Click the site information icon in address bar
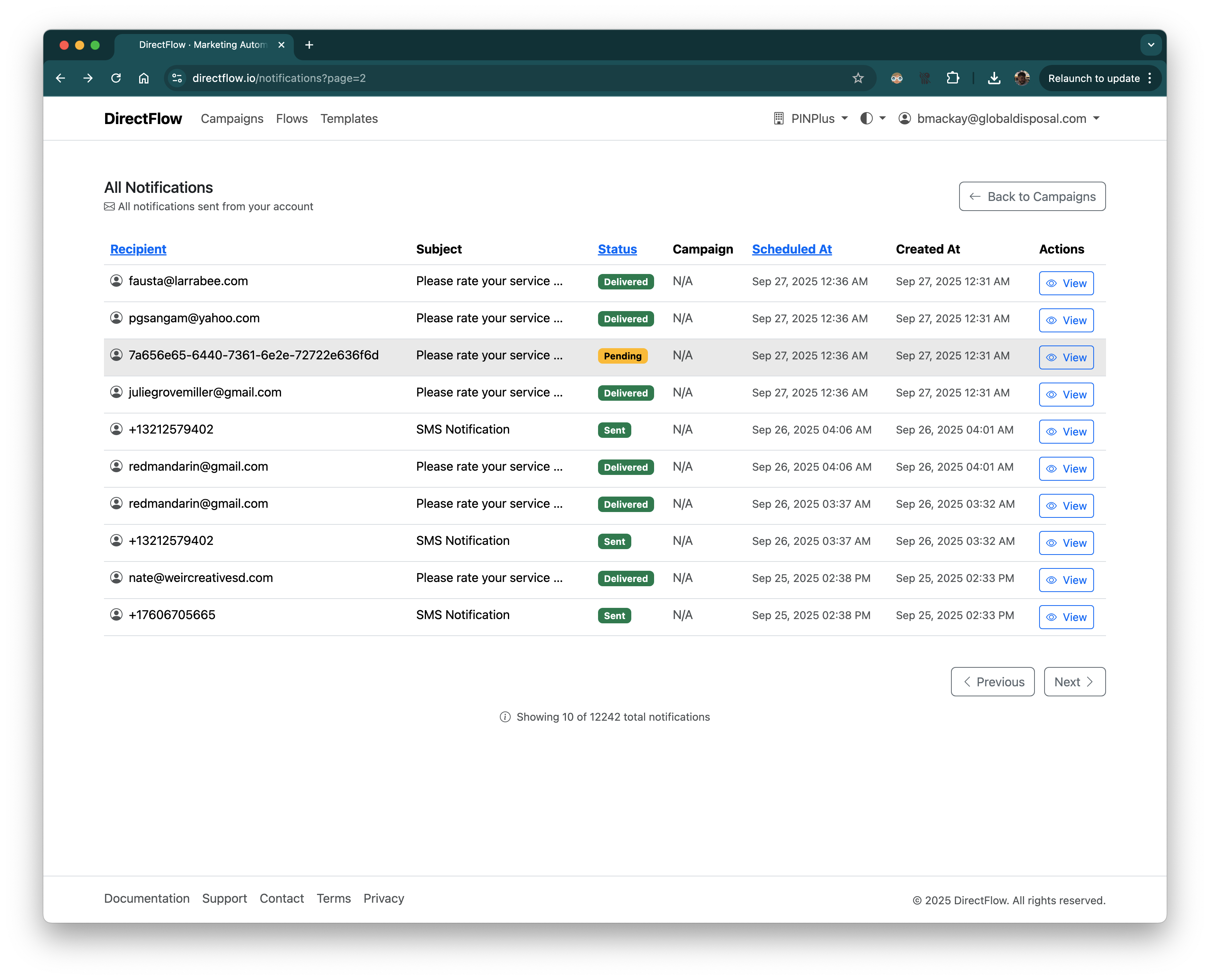 177,78
